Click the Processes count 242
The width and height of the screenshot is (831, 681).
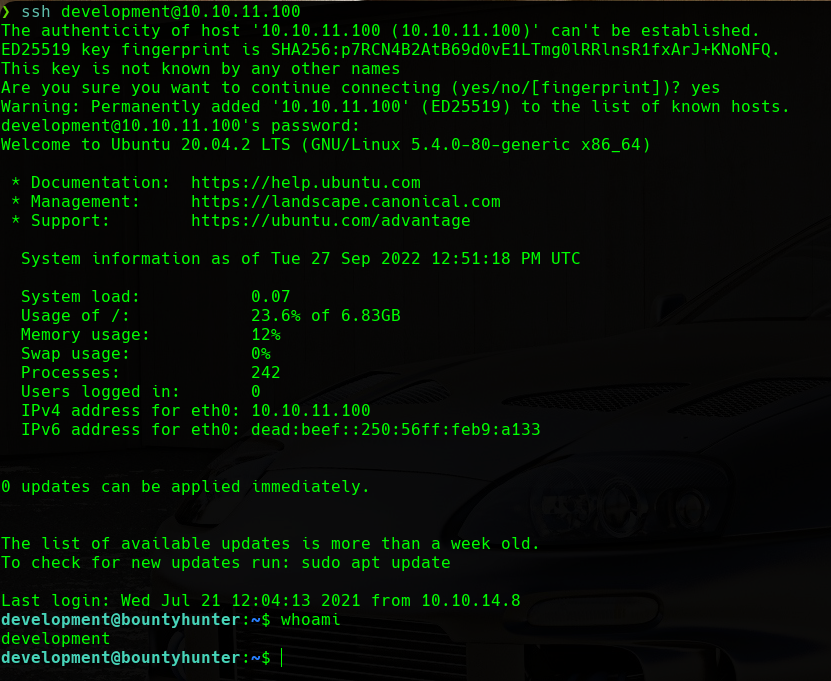265,373
